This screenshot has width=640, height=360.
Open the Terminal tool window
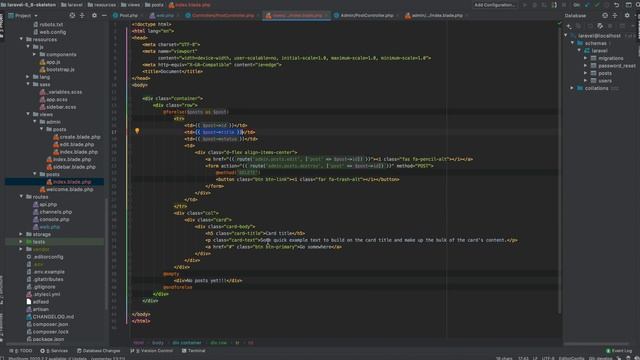193,351
